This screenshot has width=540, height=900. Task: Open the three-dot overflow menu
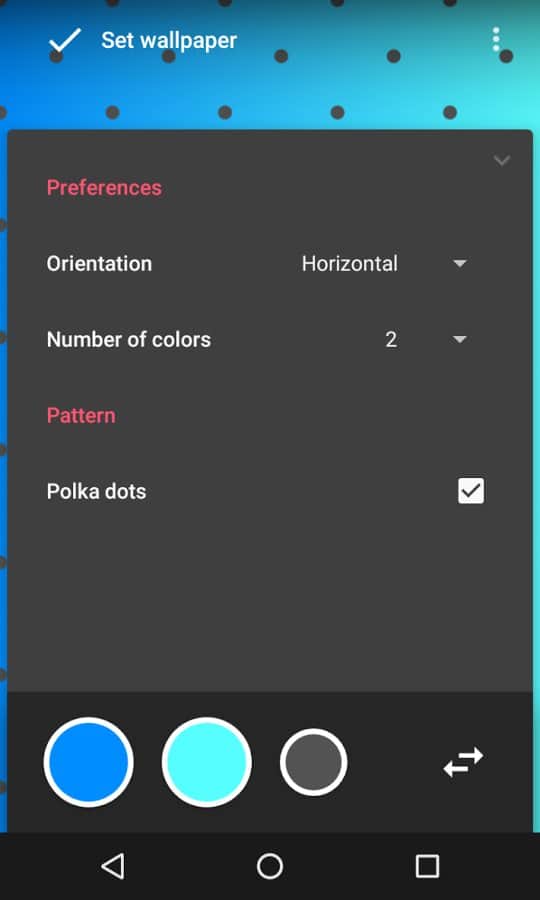pyautogui.click(x=496, y=40)
